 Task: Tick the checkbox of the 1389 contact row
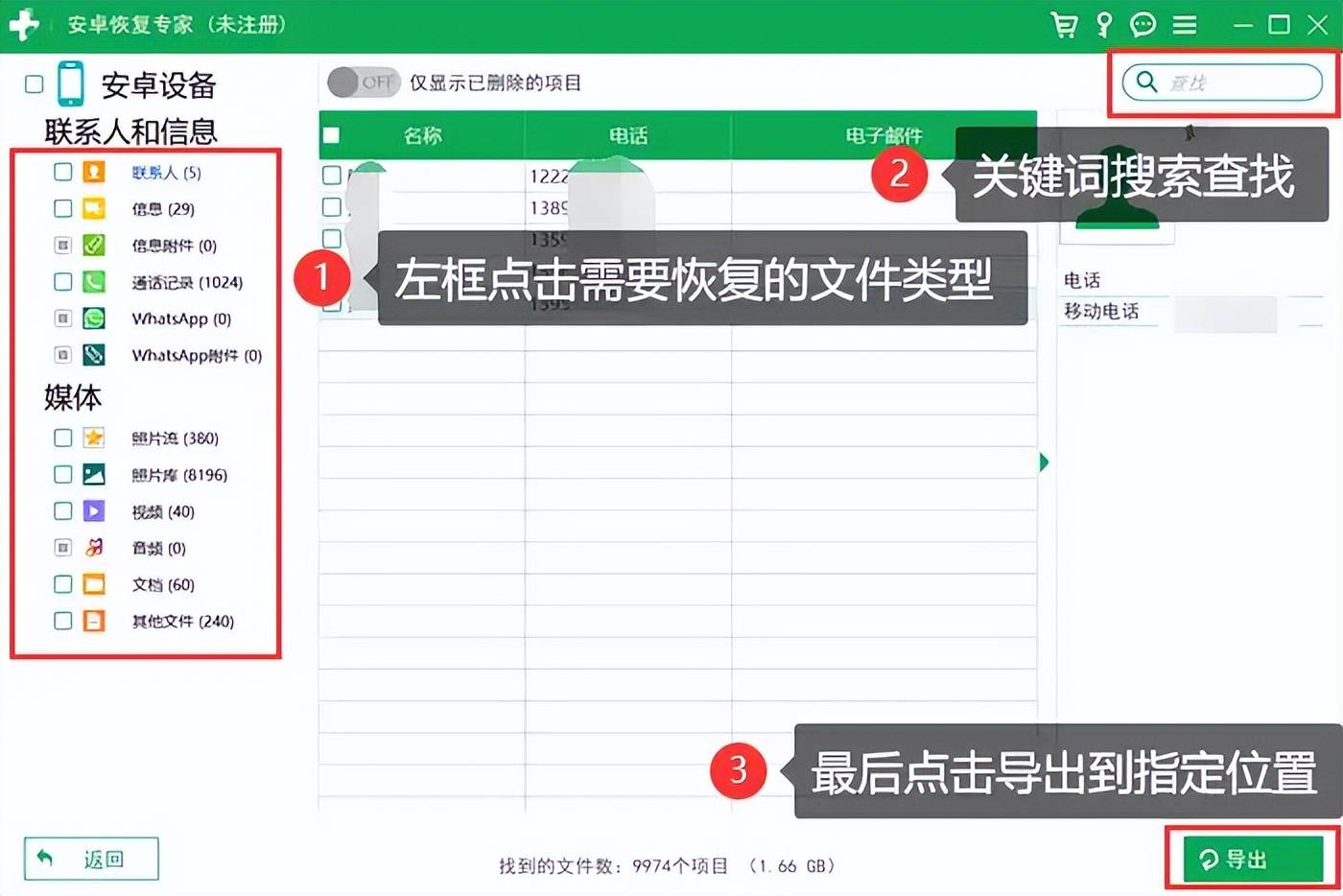(x=331, y=207)
